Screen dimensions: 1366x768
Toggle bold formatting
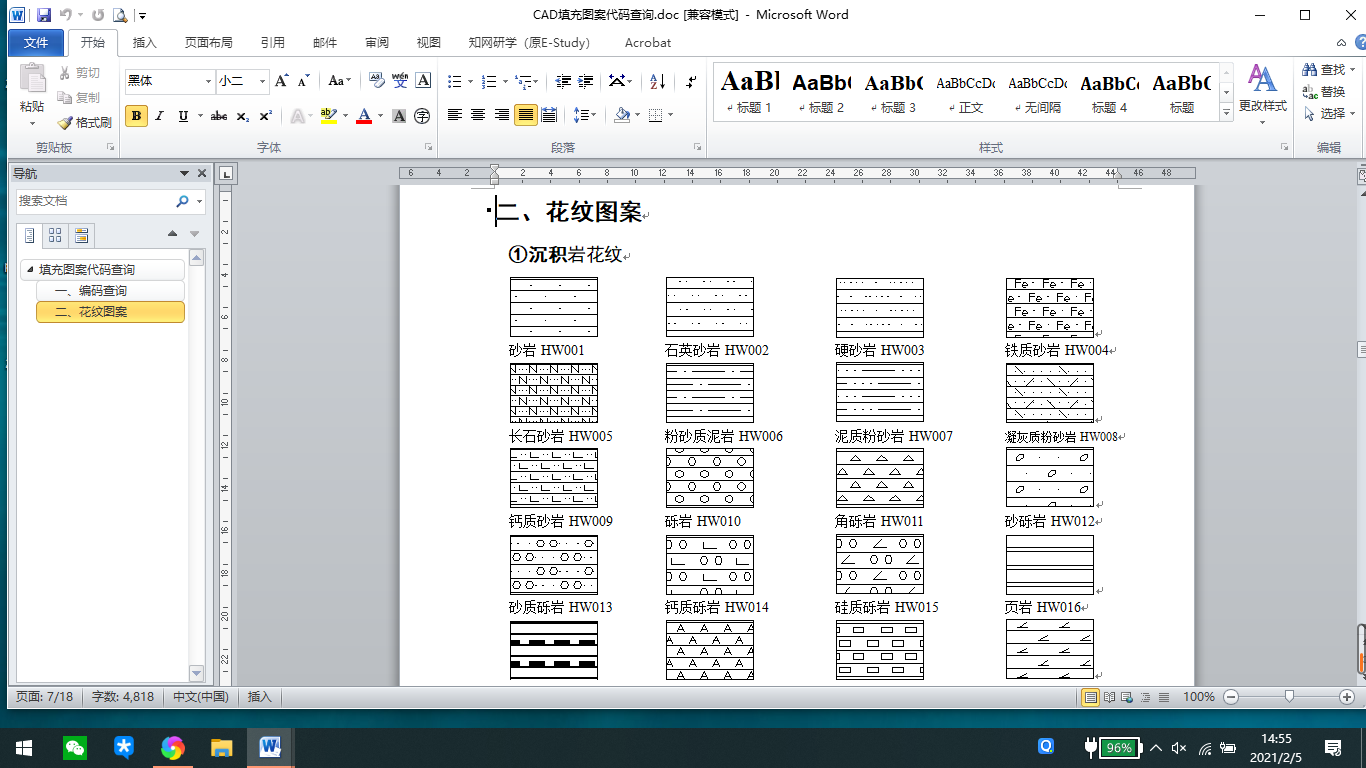click(x=136, y=116)
